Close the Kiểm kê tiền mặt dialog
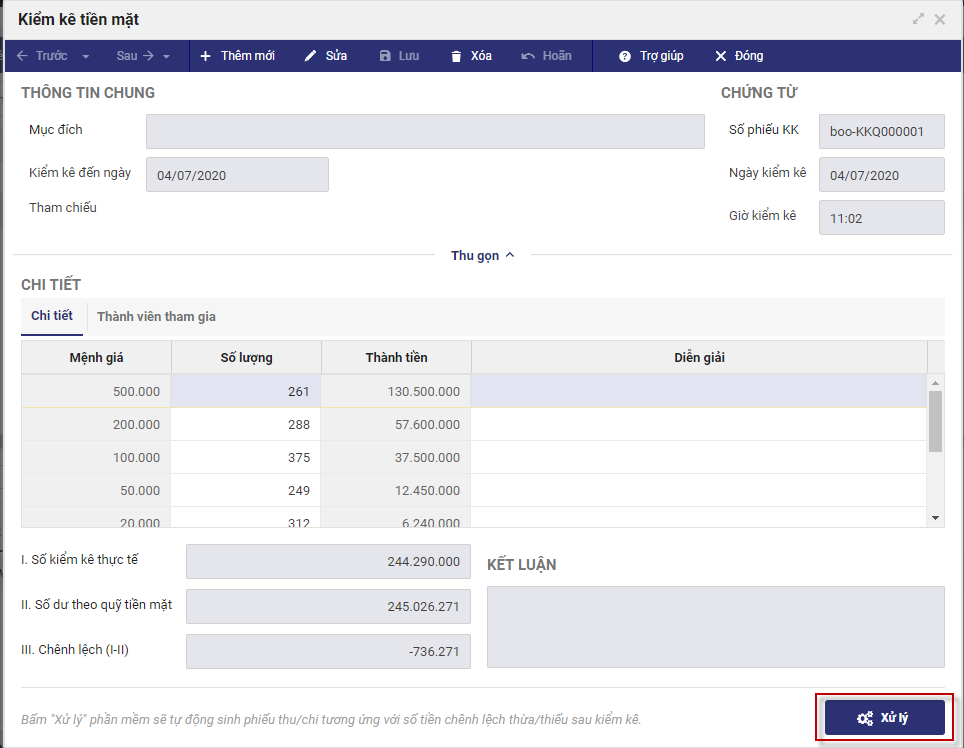 pos(940,20)
